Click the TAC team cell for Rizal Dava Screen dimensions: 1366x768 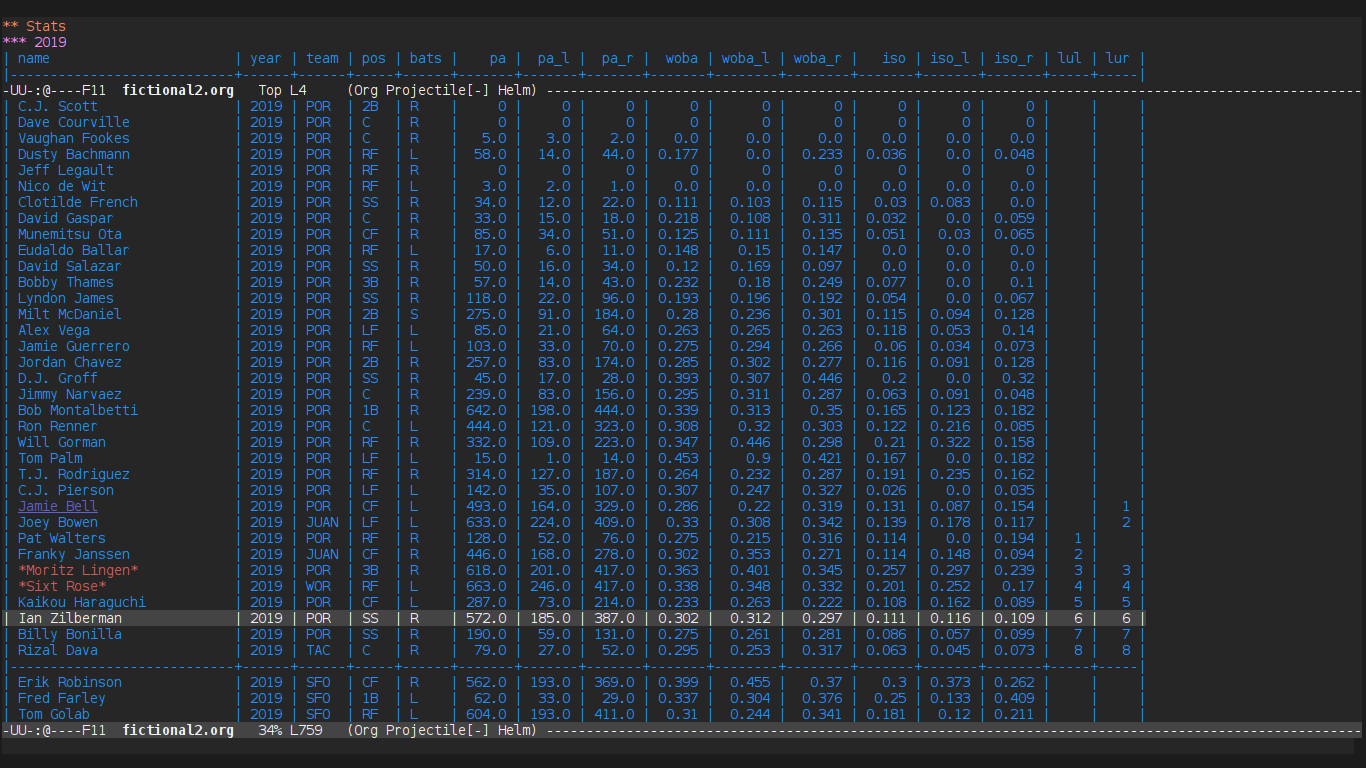coord(318,650)
